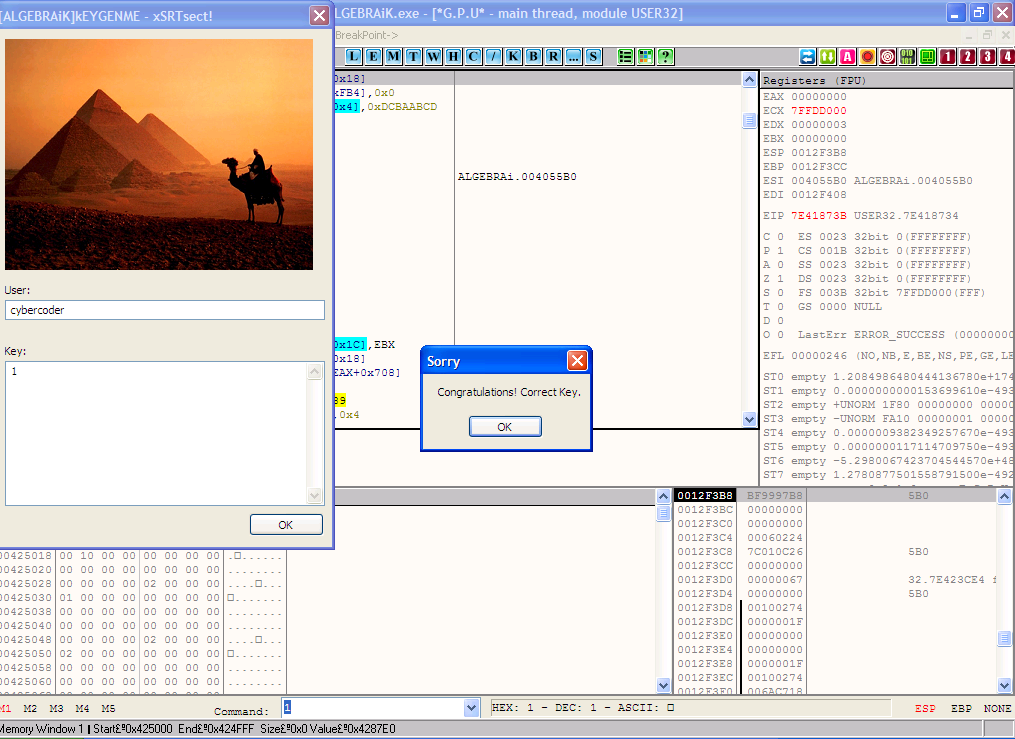
Task: Open the Log window with L button
Action: 352,56
